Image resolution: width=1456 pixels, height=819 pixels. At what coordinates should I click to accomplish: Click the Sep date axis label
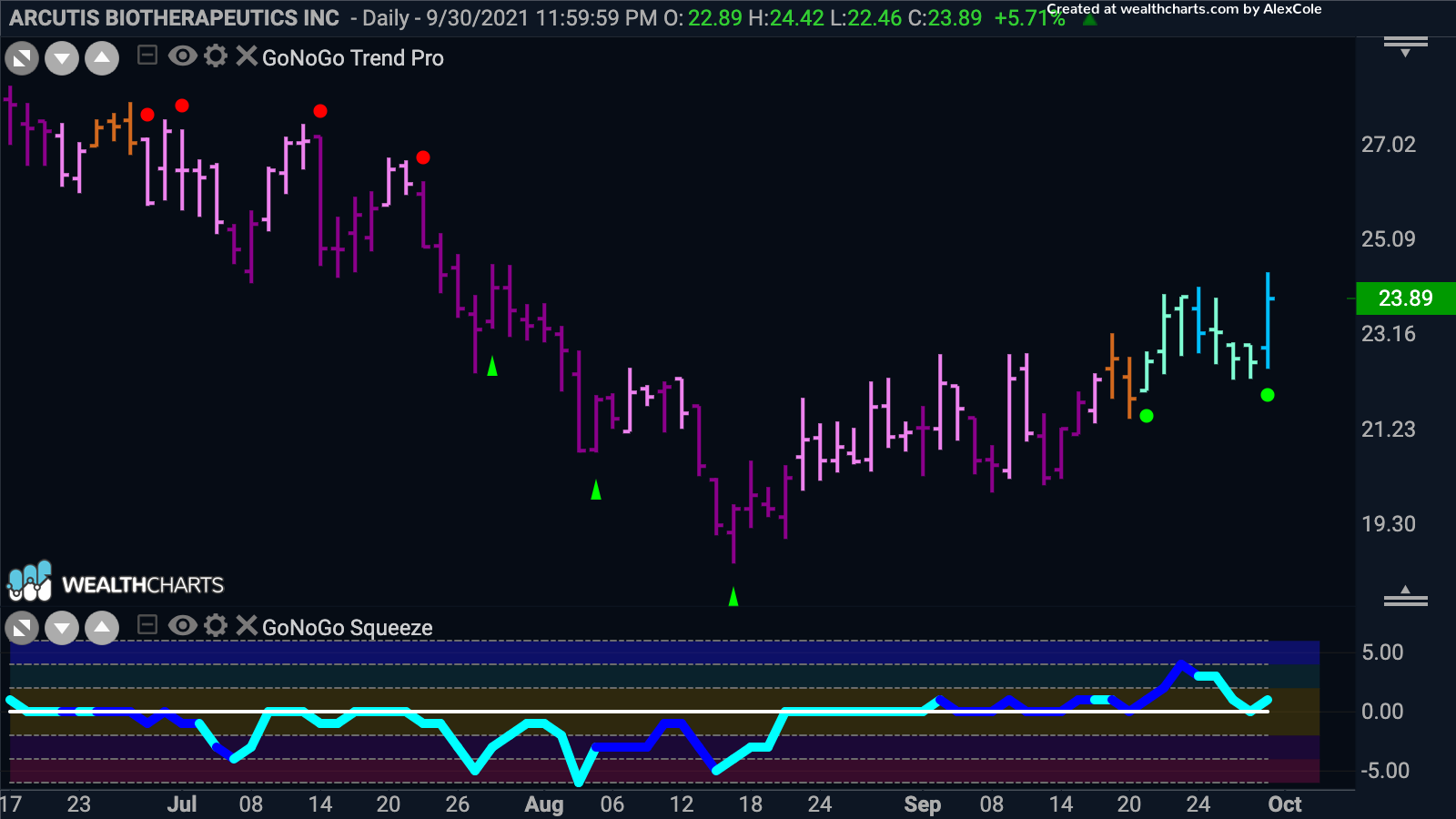pos(922,804)
